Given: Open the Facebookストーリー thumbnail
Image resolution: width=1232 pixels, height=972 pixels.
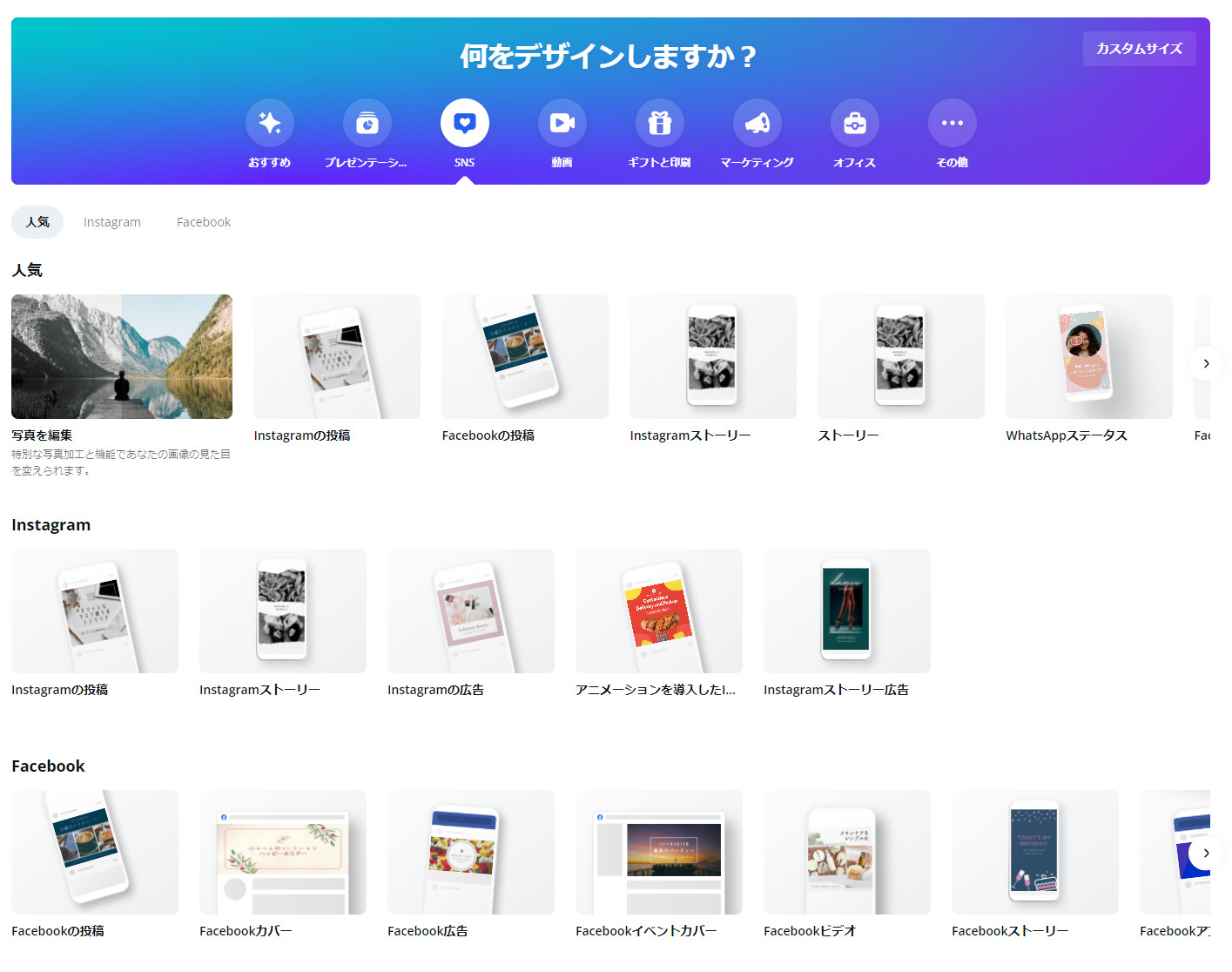Looking at the screenshot, I should [x=1035, y=852].
